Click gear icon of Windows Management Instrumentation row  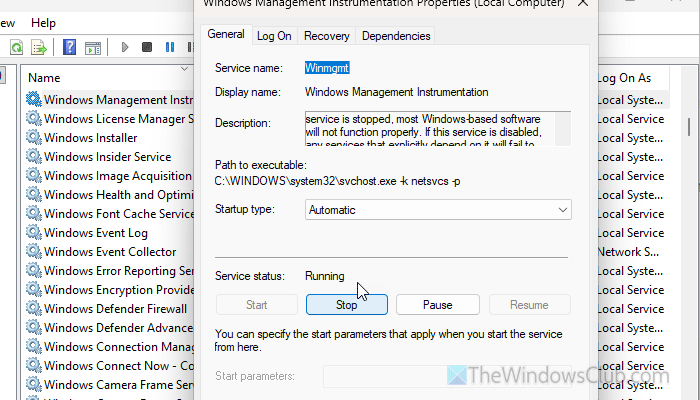pyautogui.click(x=33, y=99)
